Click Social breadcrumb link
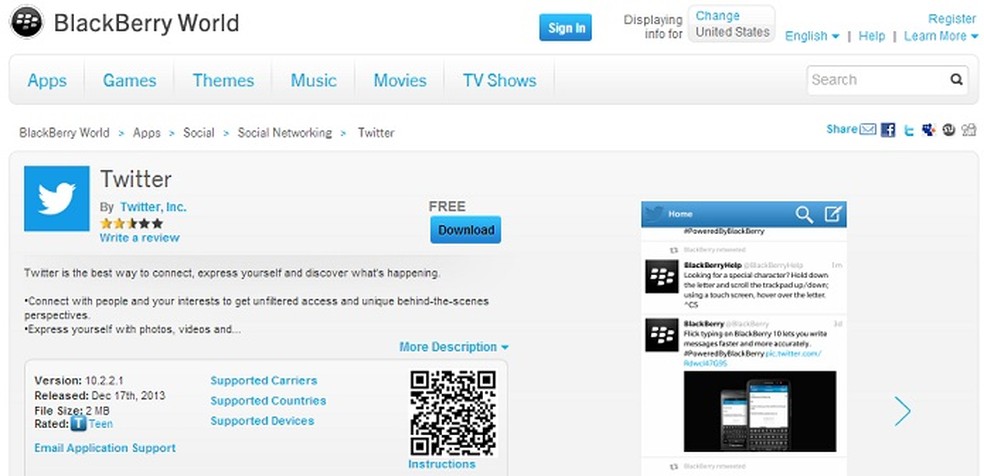Viewport: 984px width, 476px height. (198, 133)
